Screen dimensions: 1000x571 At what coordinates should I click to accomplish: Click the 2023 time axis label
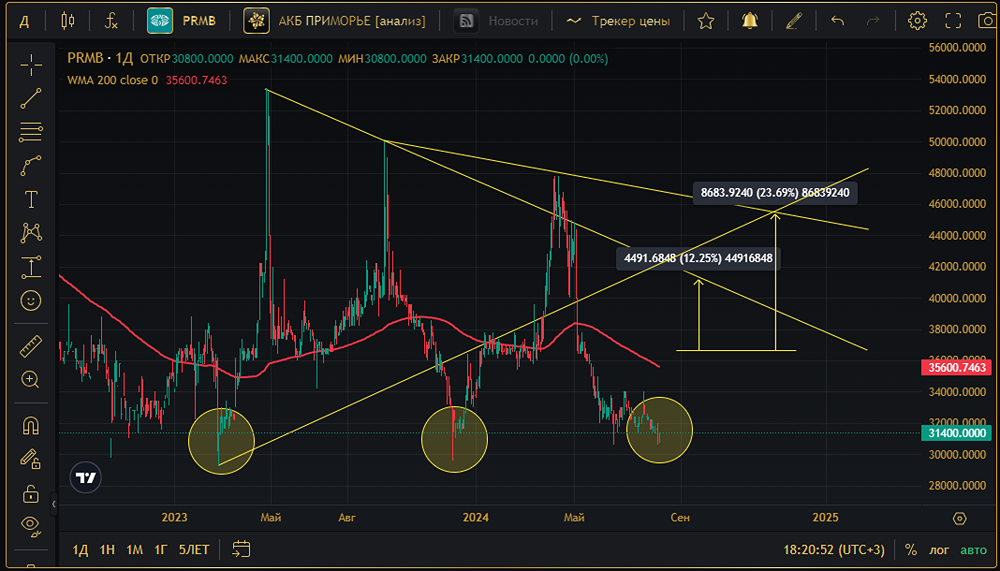[x=174, y=517]
